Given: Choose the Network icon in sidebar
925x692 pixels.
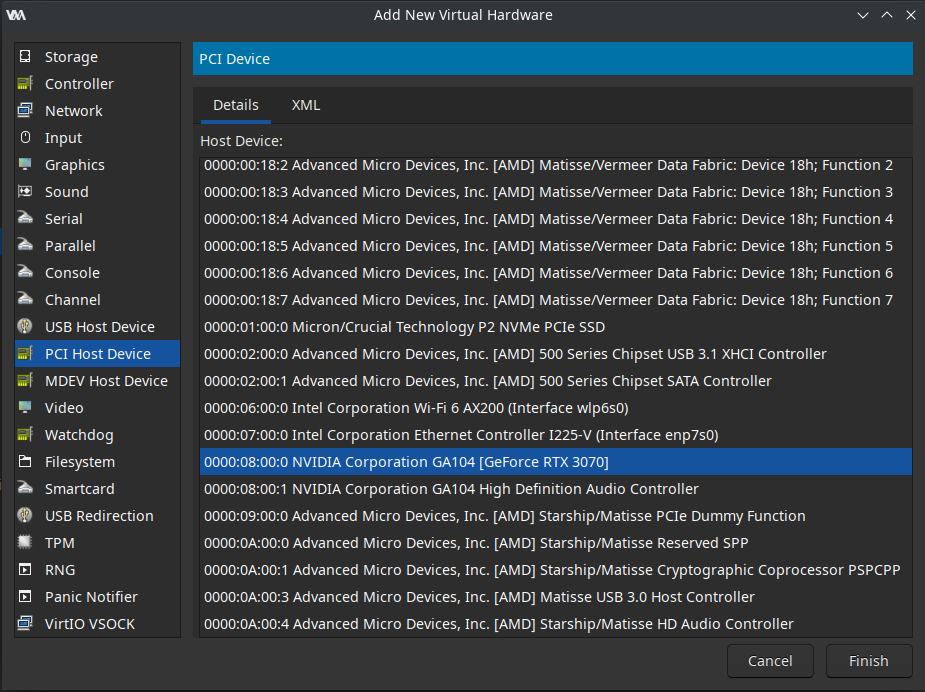Looking at the screenshot, I should coord(25,111).
